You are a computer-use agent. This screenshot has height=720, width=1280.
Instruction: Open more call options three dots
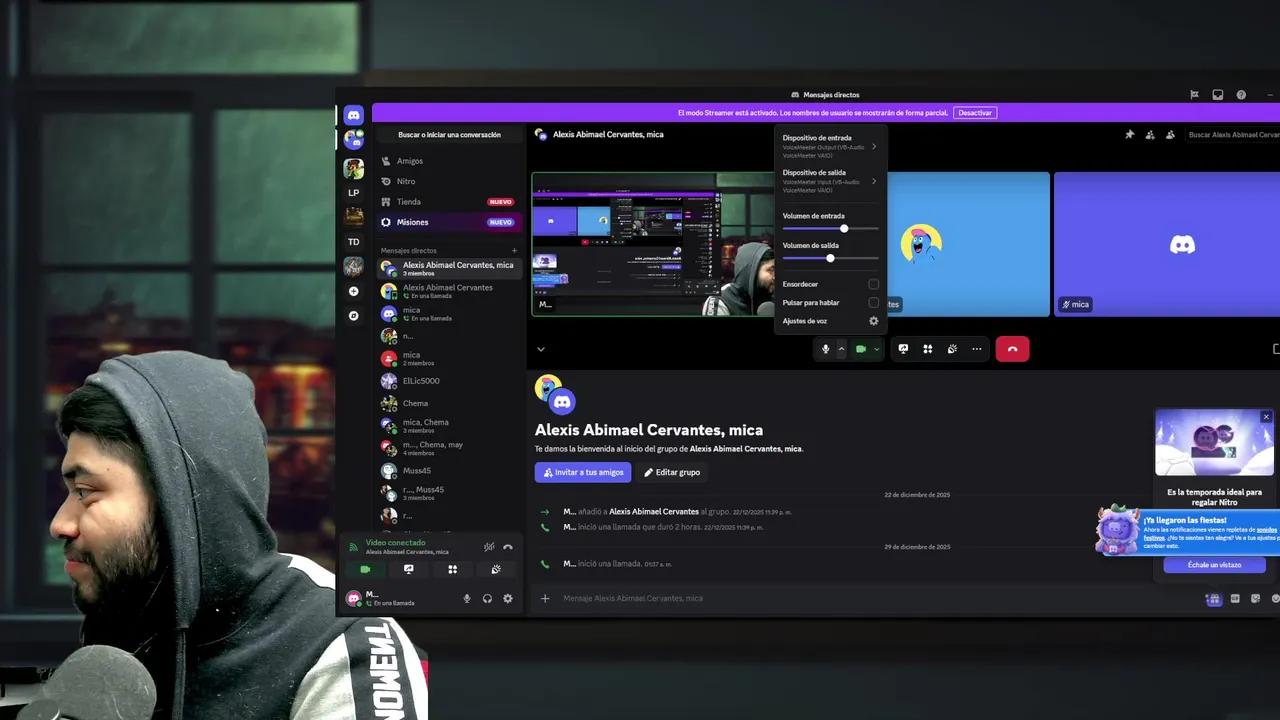click(x=977, y=349)
